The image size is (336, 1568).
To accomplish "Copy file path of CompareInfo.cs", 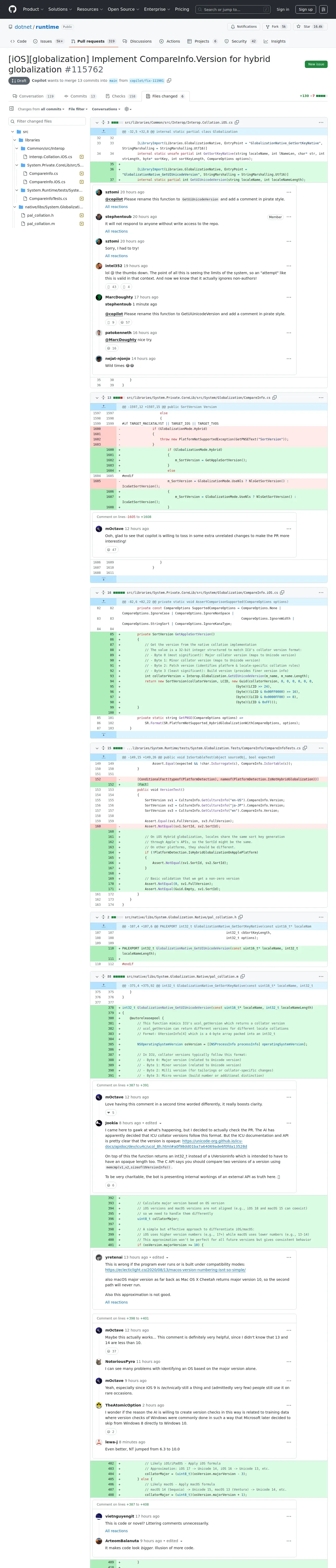I will click(275, 397).
